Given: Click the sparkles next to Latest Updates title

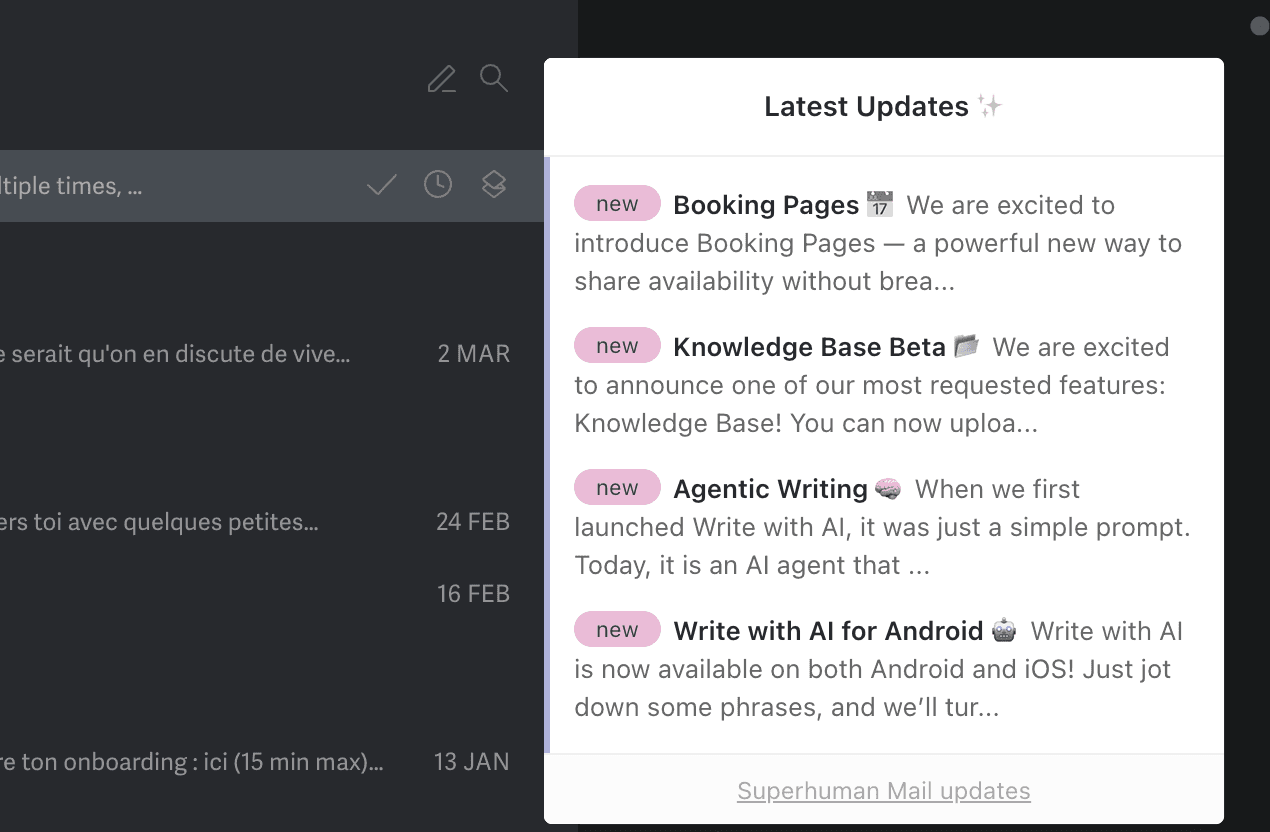Looking at the screenshot, I should point(988,106).
